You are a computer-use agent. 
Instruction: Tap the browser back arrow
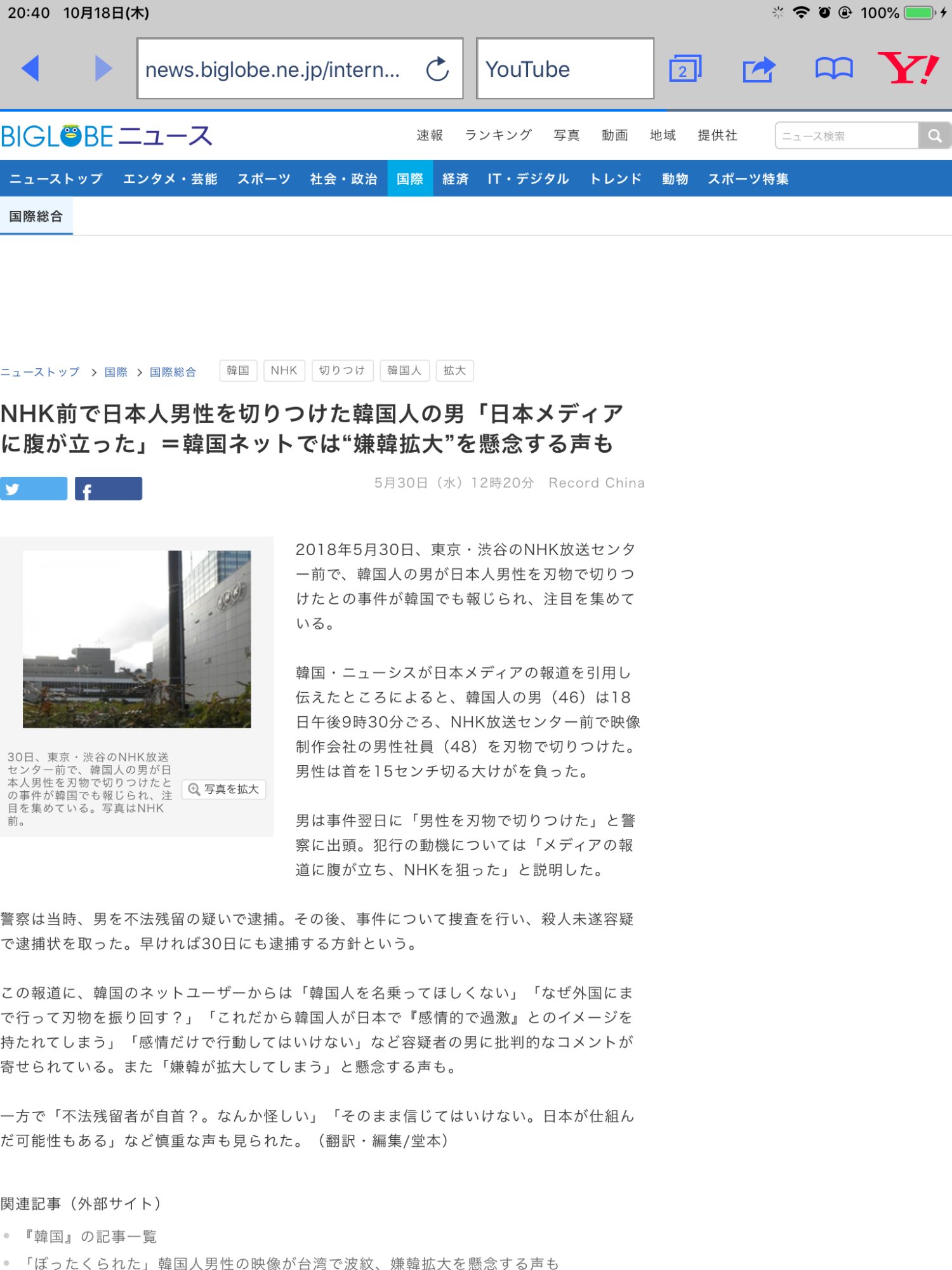30,69
